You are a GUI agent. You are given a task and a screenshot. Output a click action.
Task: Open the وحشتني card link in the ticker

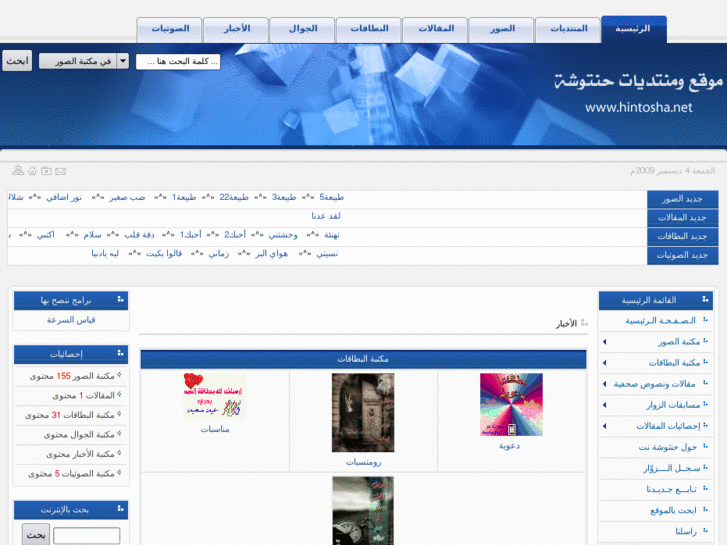click(x=283, y=235)
